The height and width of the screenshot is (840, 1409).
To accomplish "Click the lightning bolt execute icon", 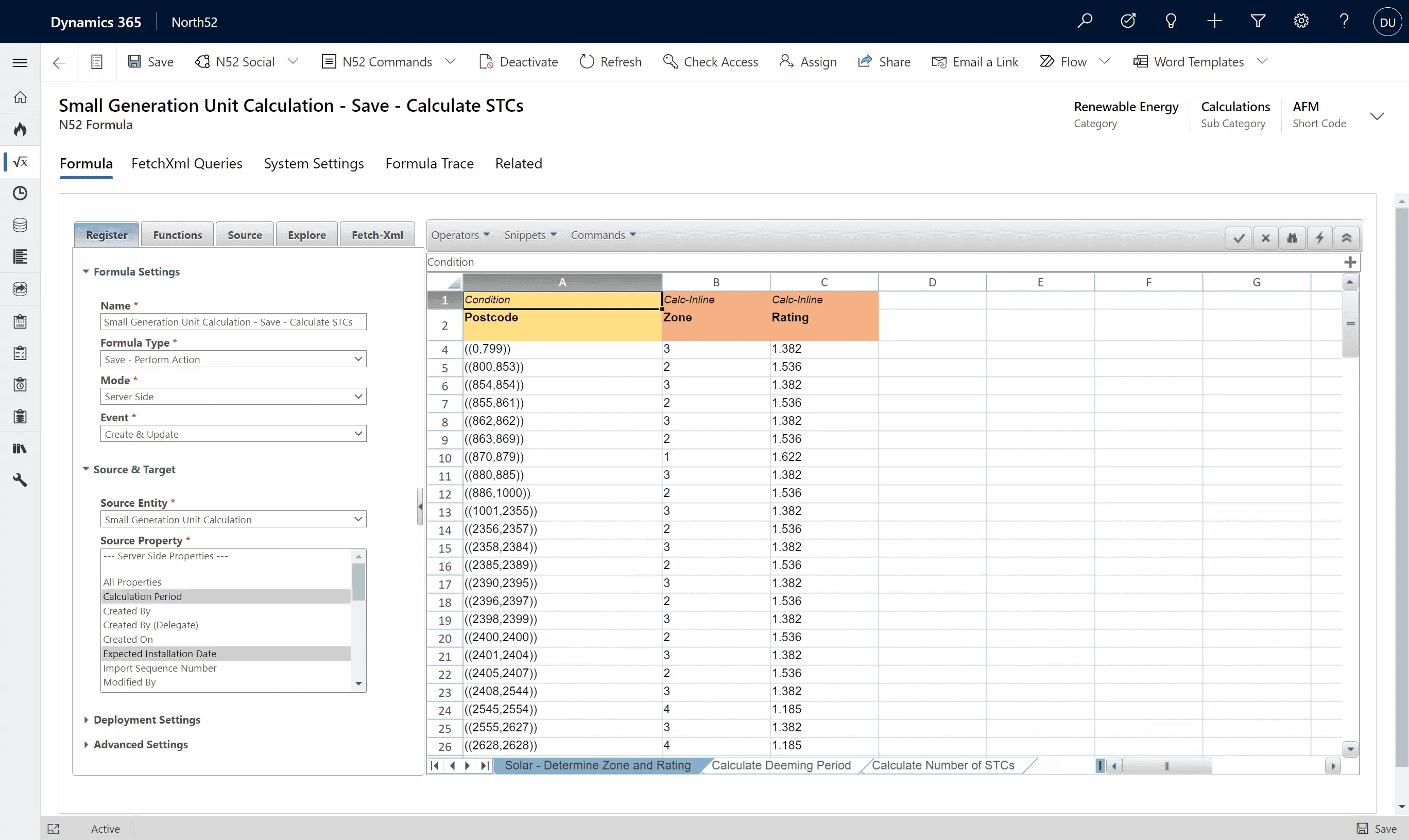I will [1319, 238].
